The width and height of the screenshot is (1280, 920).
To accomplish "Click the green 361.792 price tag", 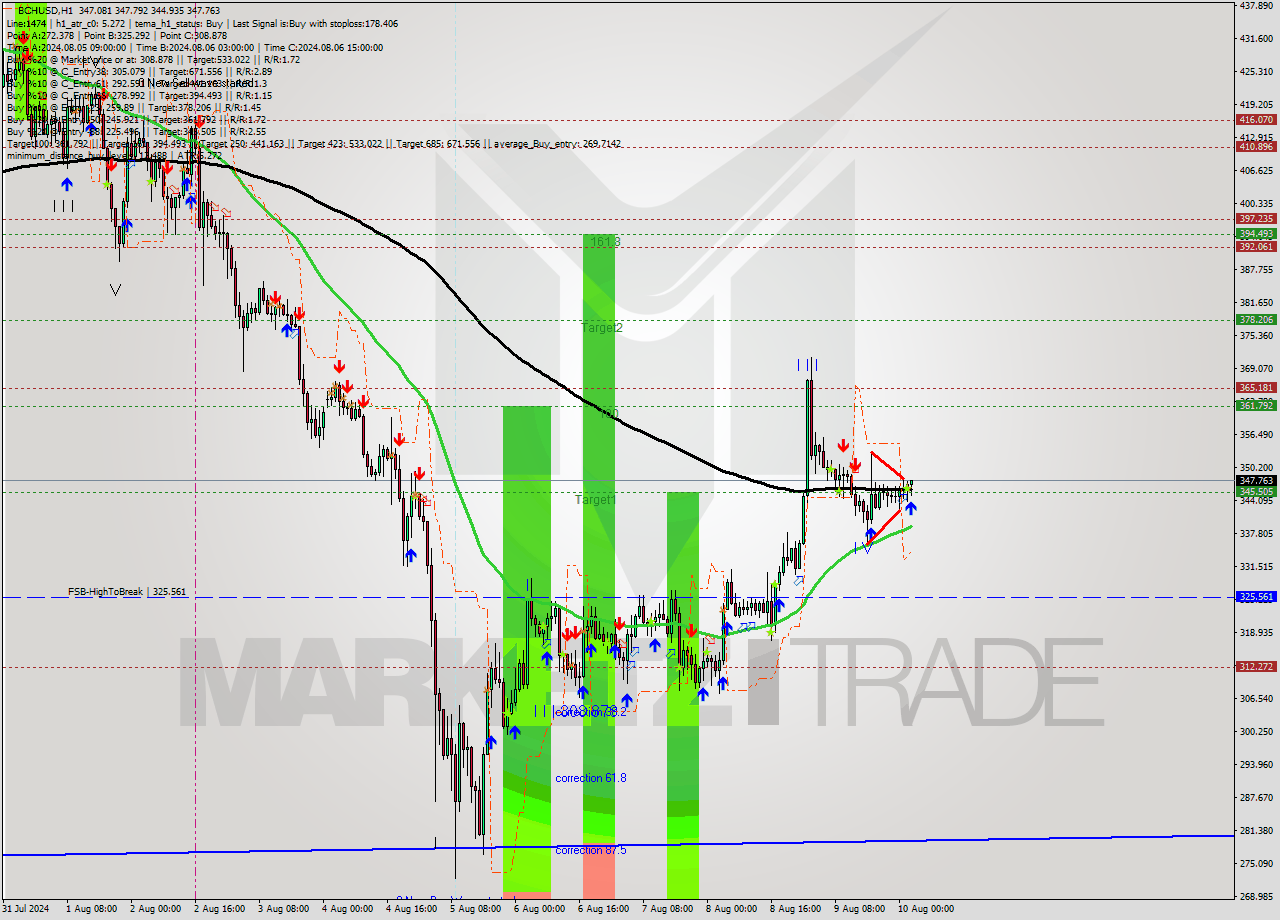I will 1256,405.
